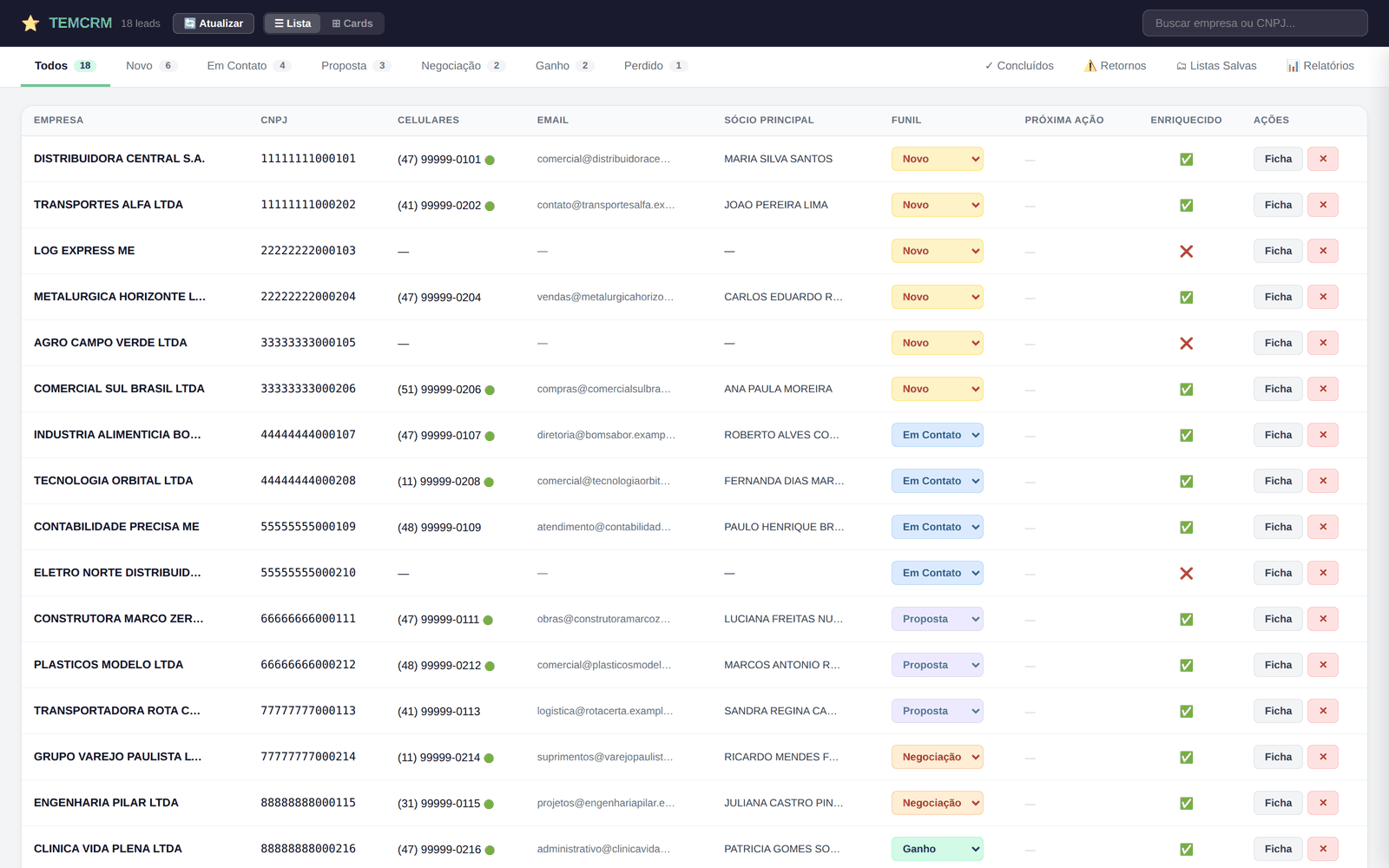1389x868 pixels.
Task: Open Proposta dropdown for CONSTRUTORA MARCO ZER
Action: tap(937, 619)
